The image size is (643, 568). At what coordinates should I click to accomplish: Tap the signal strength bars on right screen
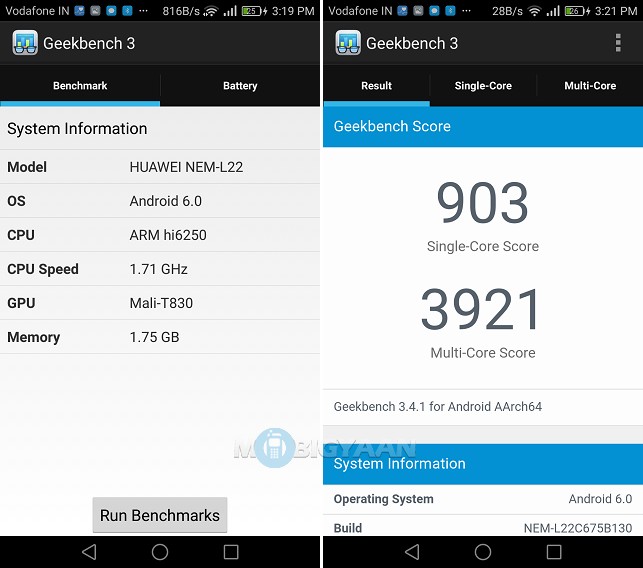tap(553, 11)
